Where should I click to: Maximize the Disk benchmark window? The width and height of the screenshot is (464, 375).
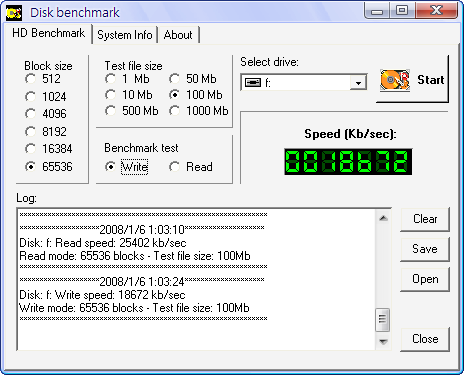tap(402, 11)
